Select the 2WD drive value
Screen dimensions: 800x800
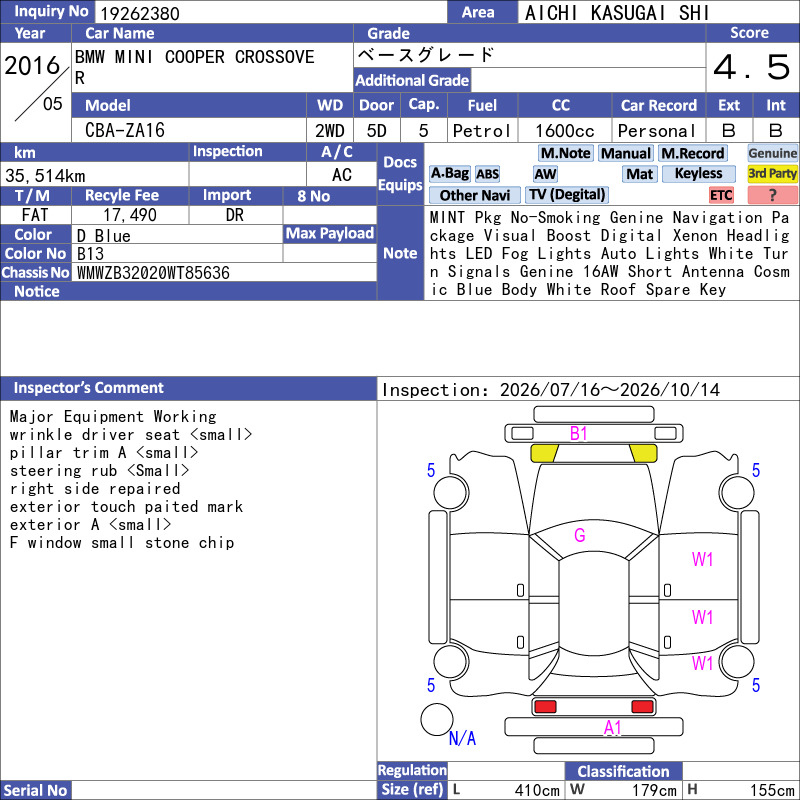coord(330,131)
